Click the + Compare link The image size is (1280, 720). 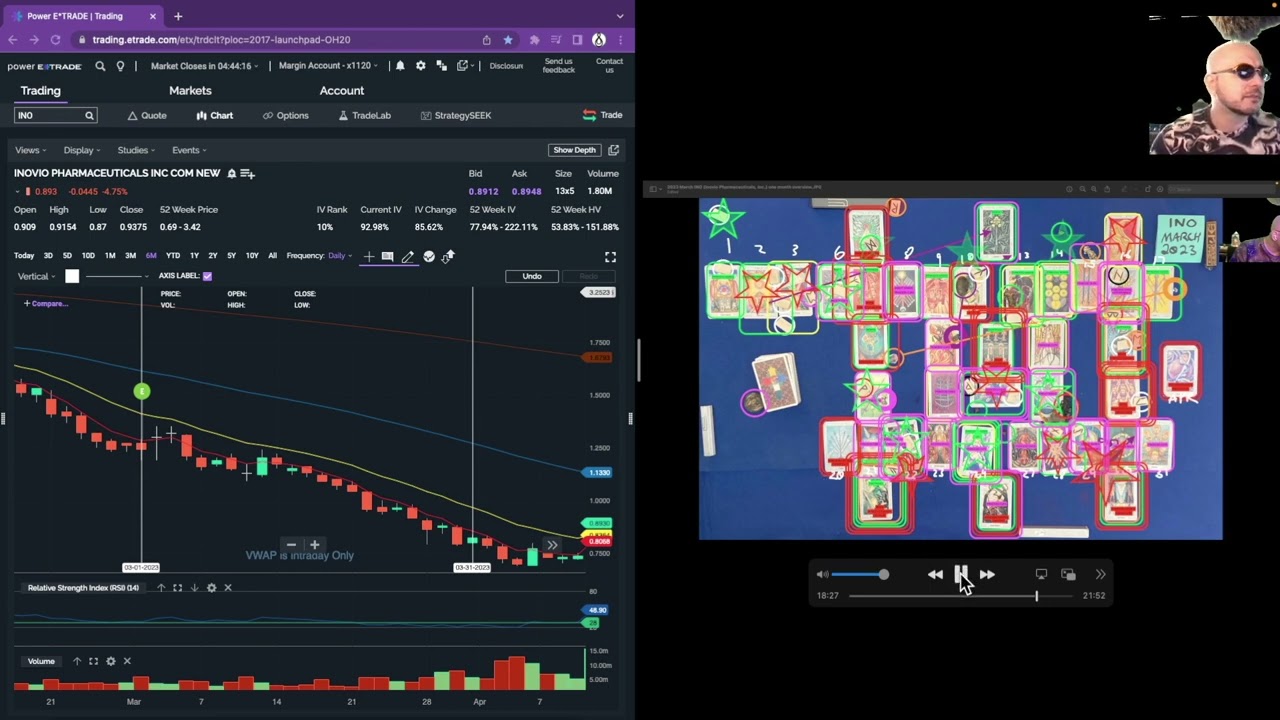[x=46, y=303]
